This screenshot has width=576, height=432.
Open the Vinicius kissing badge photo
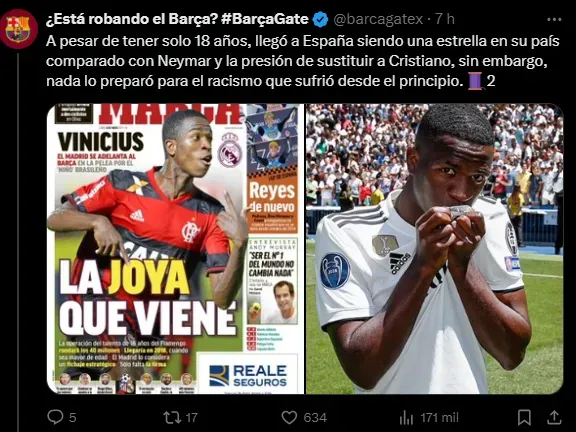[435, 249]
